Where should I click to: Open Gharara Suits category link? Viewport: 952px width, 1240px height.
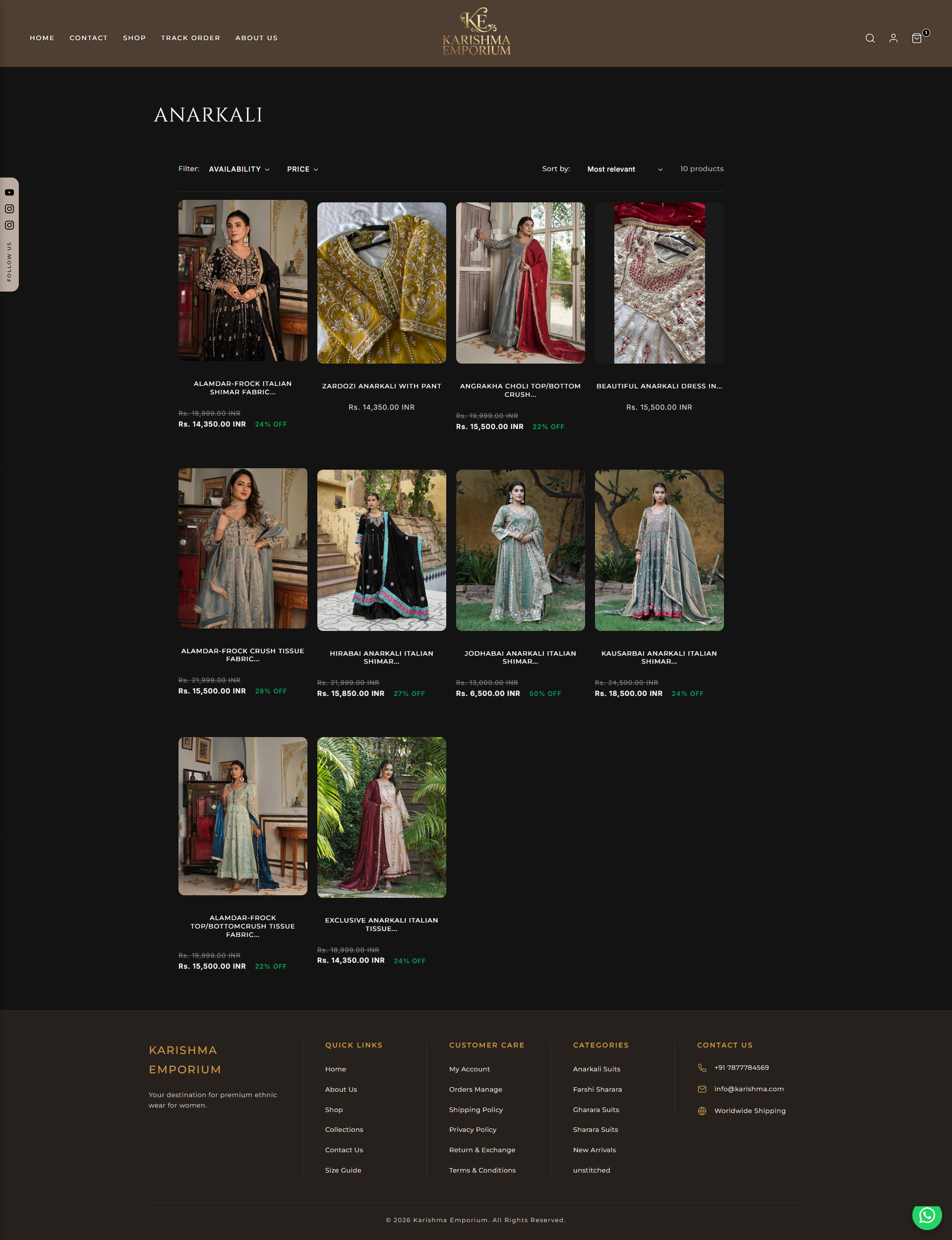(596, 1110)
